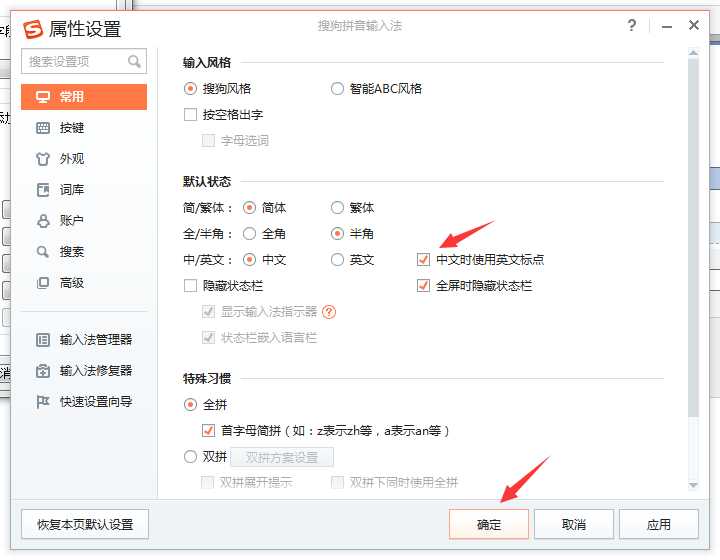
Task: Choose 繁体 radio button
Action: (337, 208)
